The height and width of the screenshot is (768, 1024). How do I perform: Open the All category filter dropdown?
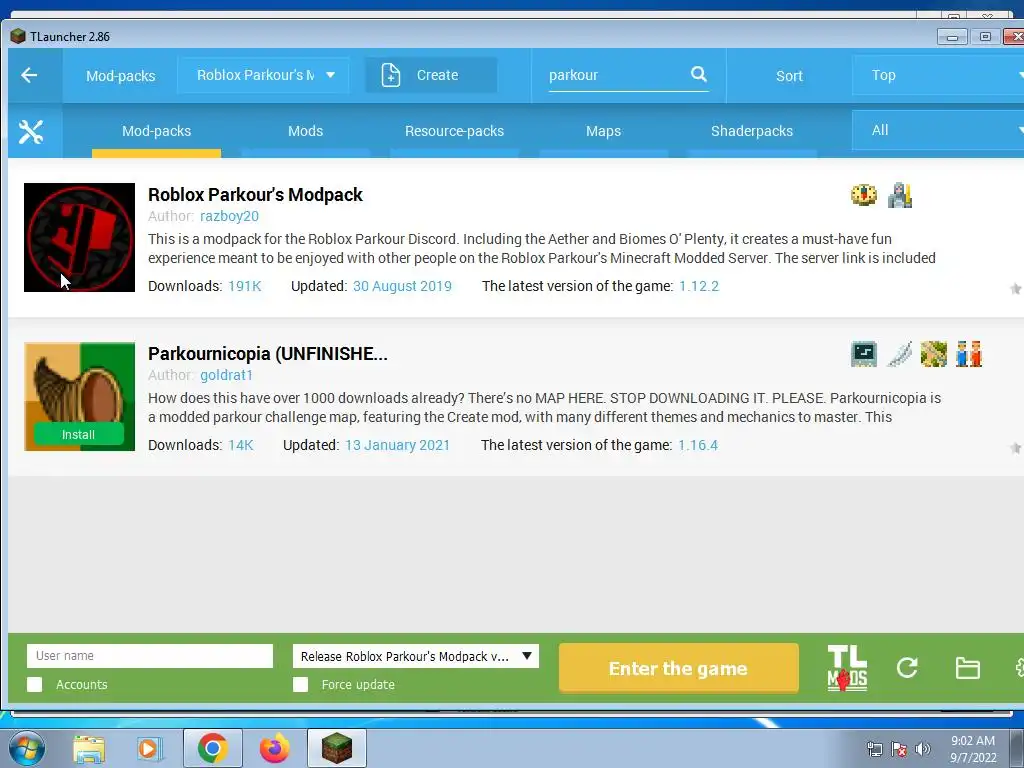click(x=938, y=130)
